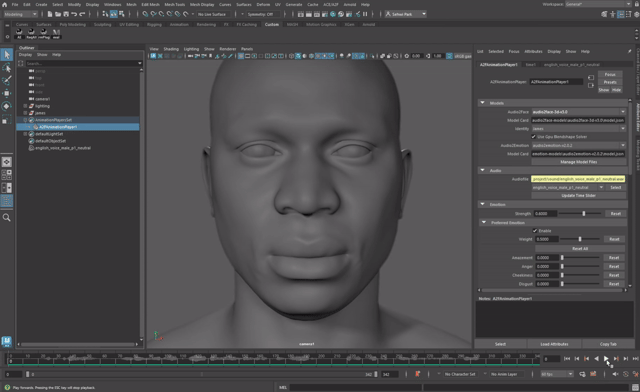The width and height of the screenshot is (640, 392).
Task: Click the Emotion Strength slider handle
Action: pos(584,214)
